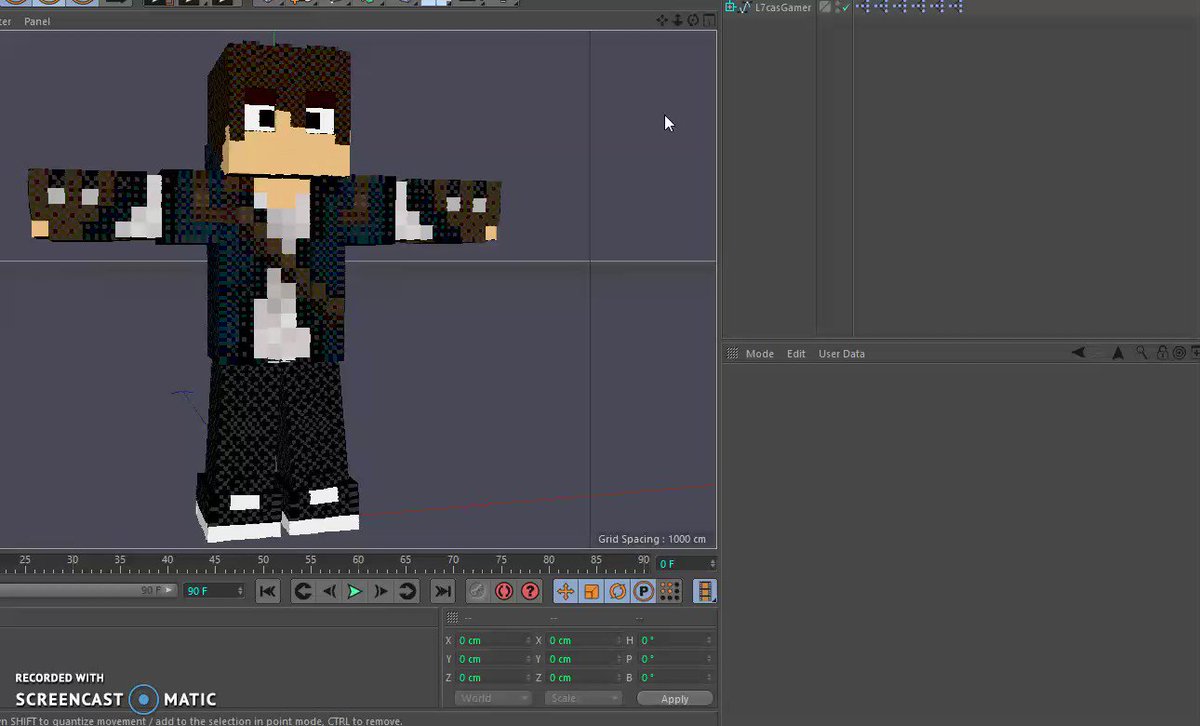Click the Attributes target circle icon

[1179, 353]
